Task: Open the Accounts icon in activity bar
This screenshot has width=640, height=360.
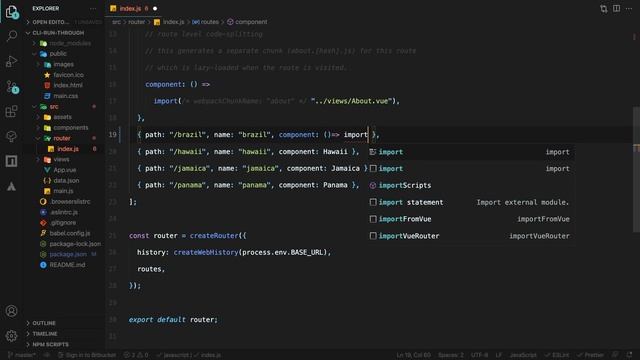Action: [x=11, y=311]
